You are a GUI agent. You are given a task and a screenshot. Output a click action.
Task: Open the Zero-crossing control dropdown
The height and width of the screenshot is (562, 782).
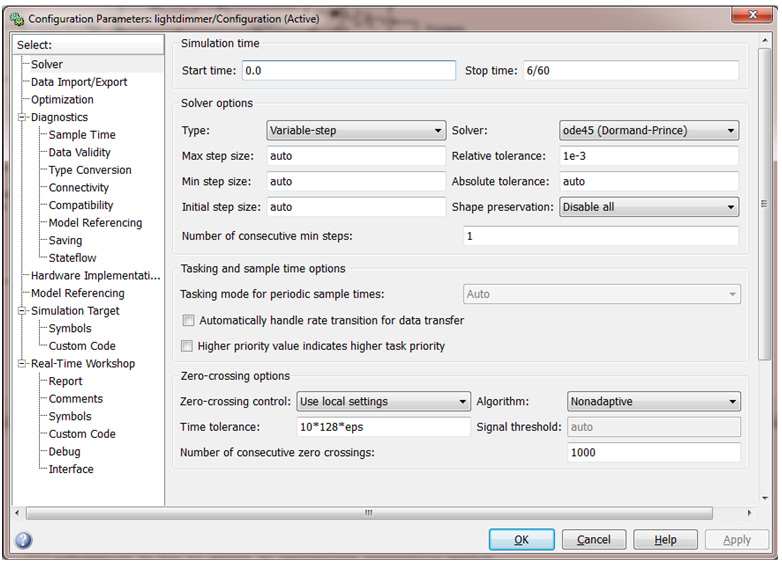click(x=383, y=401)
